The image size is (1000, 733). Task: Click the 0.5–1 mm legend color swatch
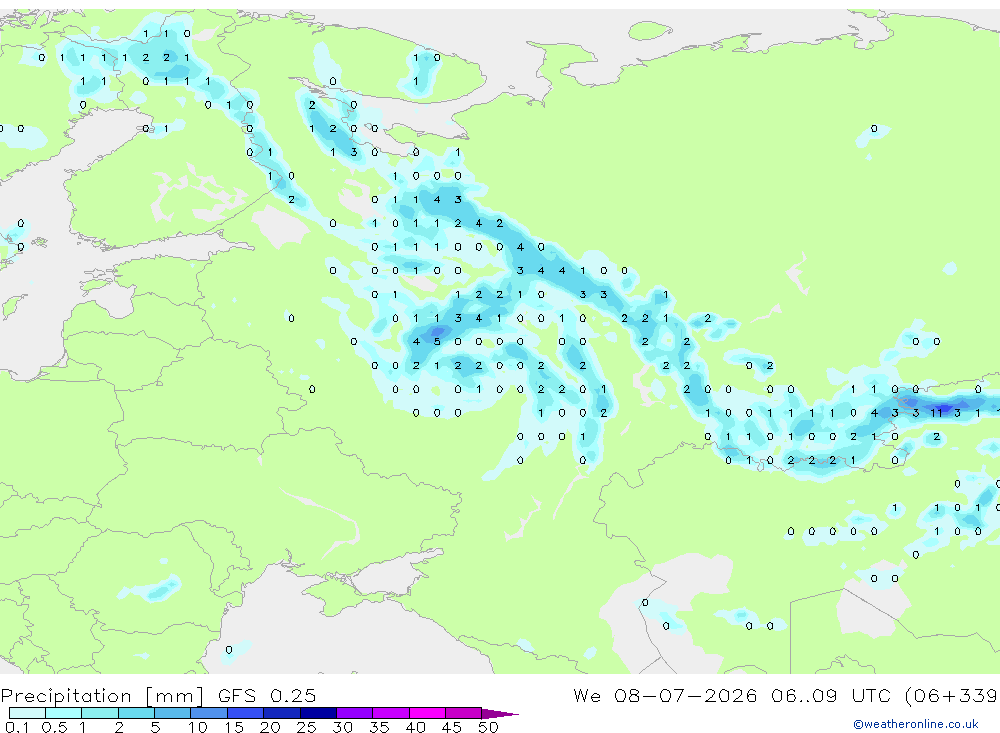64,713
